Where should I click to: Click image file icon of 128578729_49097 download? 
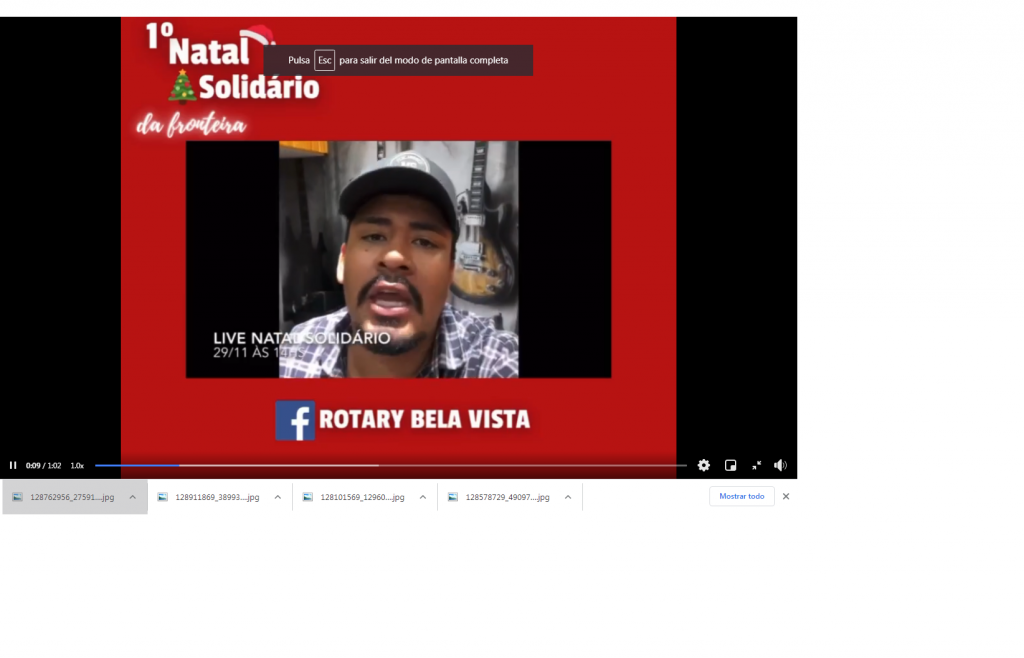tap(453, 497)
